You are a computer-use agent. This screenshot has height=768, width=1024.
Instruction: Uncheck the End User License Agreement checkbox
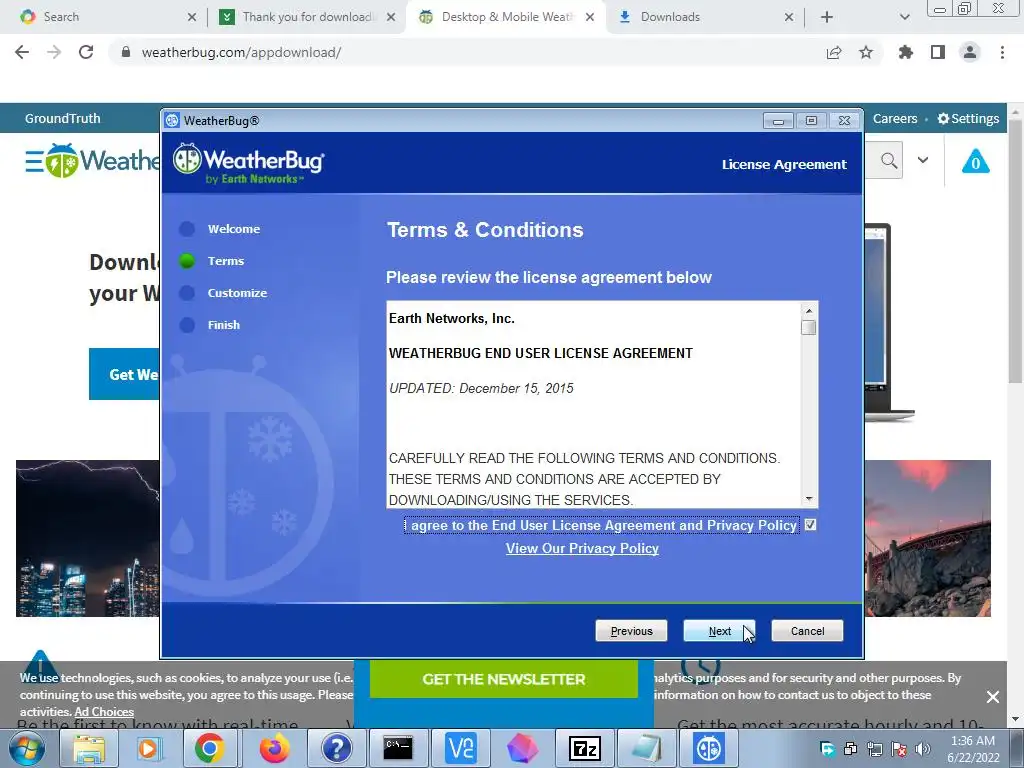(810, 525)
